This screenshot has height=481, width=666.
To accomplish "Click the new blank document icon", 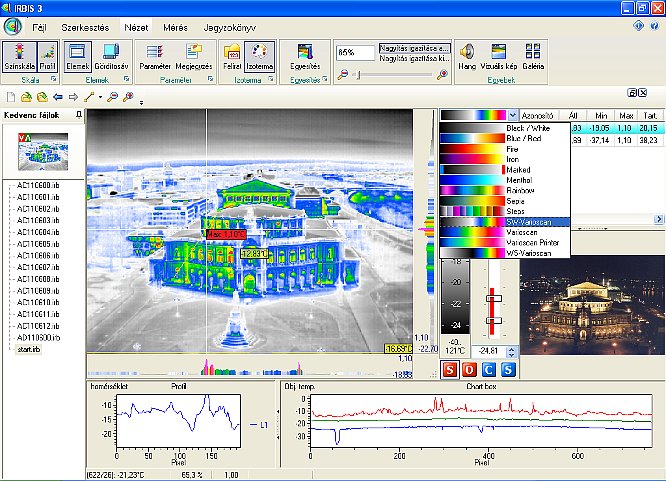I will pos(11,97).
